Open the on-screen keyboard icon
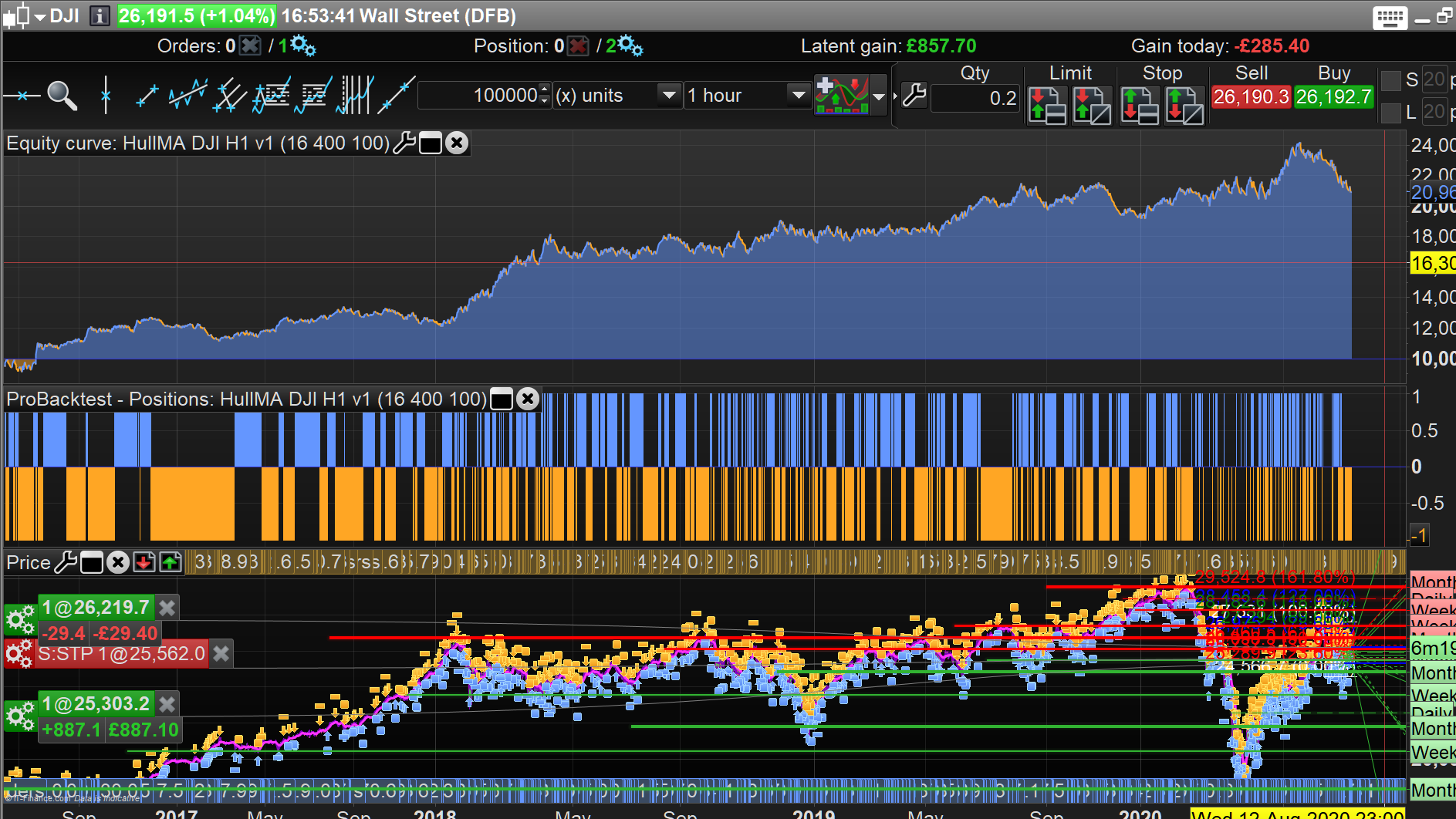This screenshot has height=819, width=1456. pyautogui.click(x=1390, y=17)
